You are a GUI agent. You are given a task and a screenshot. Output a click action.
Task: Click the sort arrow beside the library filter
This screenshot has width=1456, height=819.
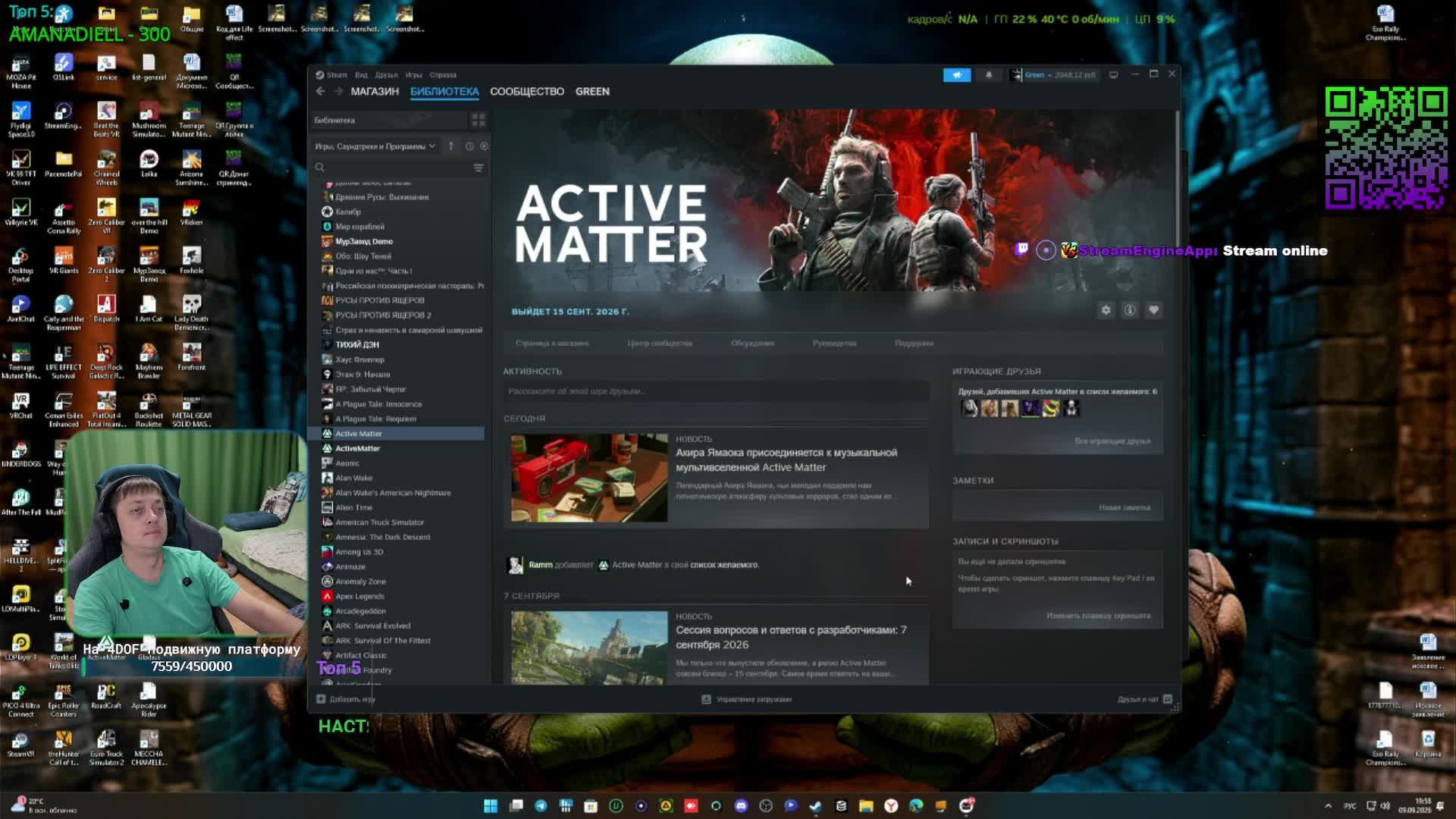tap(450, 146)
